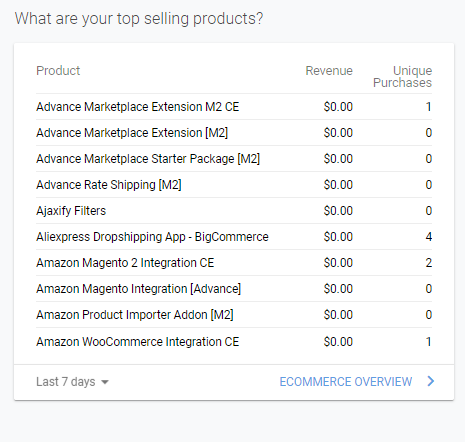Select Aliexpress Dropshipping App - BigCommerce
The image size is (465, 442).
pyautogui.click(x=152, y=237)
